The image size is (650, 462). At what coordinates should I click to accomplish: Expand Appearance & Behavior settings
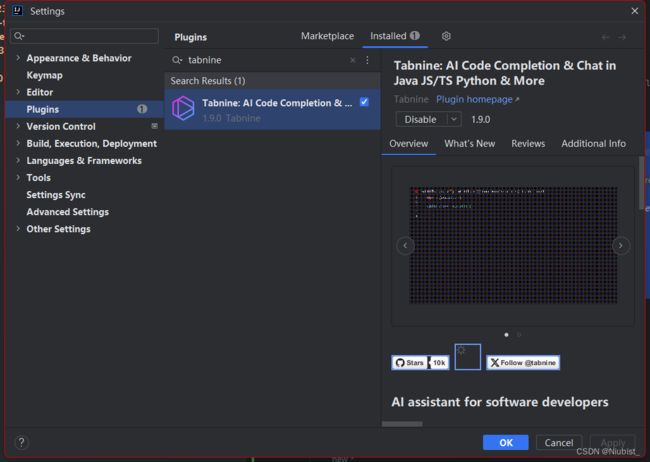18,58
